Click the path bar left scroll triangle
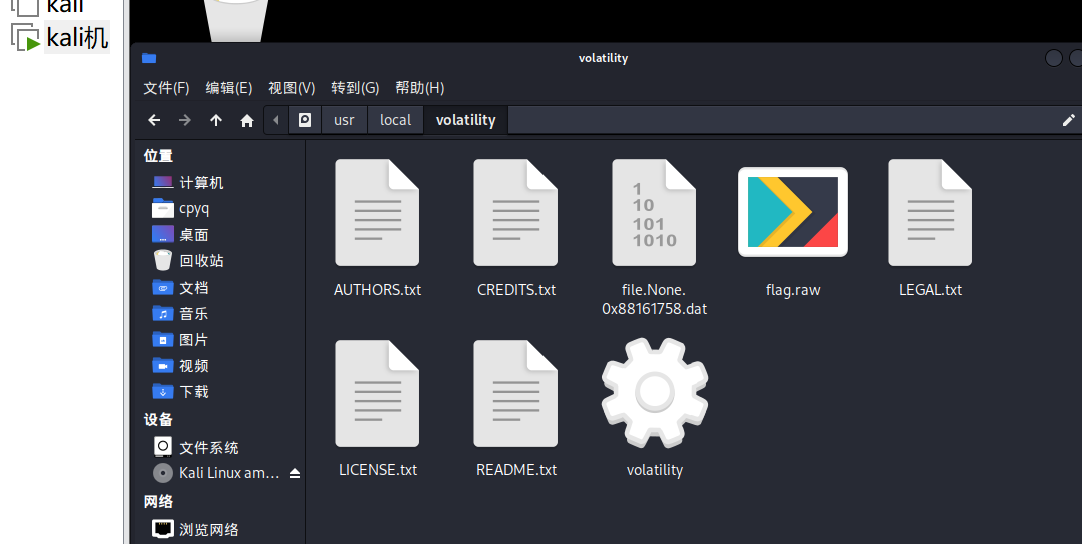The image size is (1082, 544). tap(276, 120)
